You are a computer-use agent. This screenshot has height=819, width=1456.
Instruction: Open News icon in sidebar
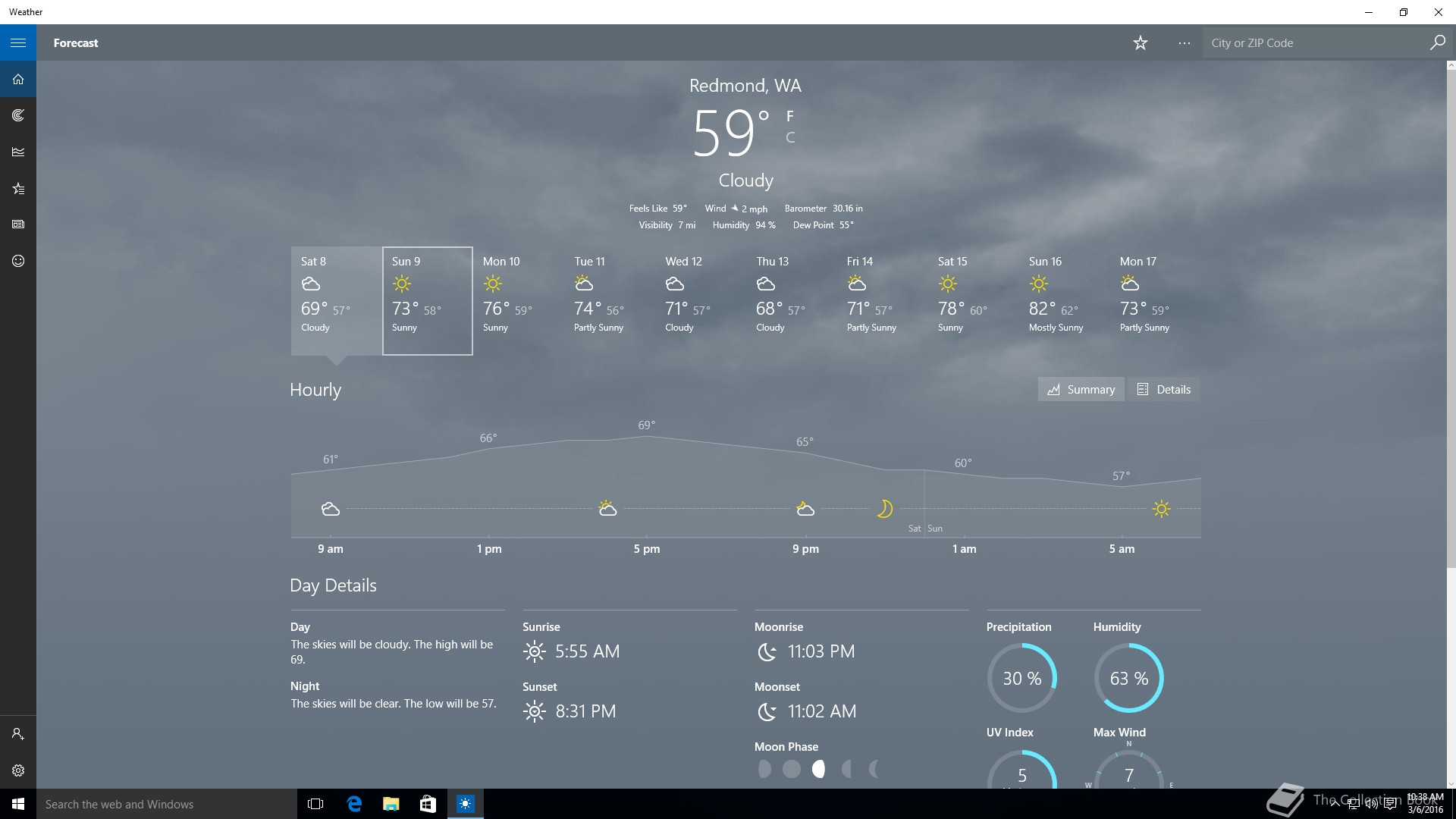click(18, 224)
